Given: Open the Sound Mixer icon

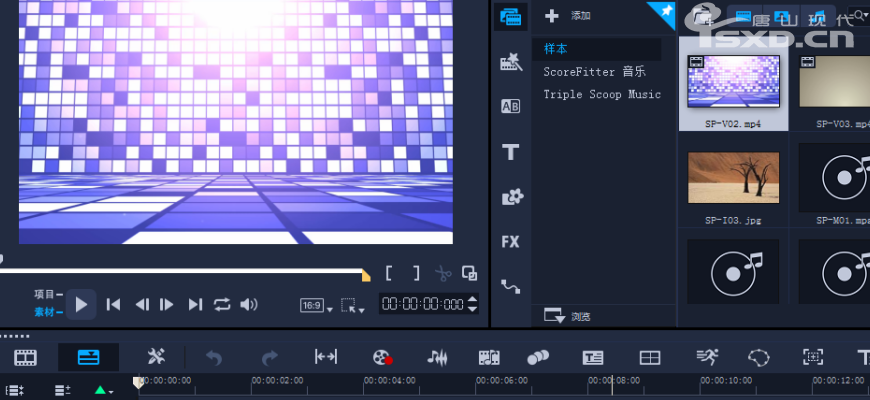Looking at the screenshot, I should point(436,357).
